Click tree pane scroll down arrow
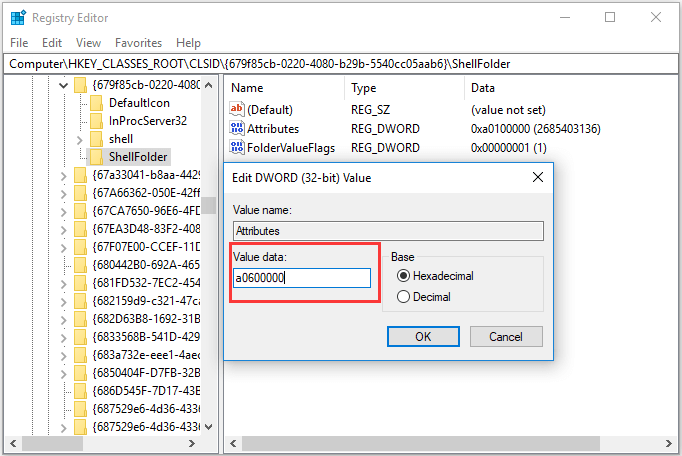The image size is (682, 456). point(208,426)
